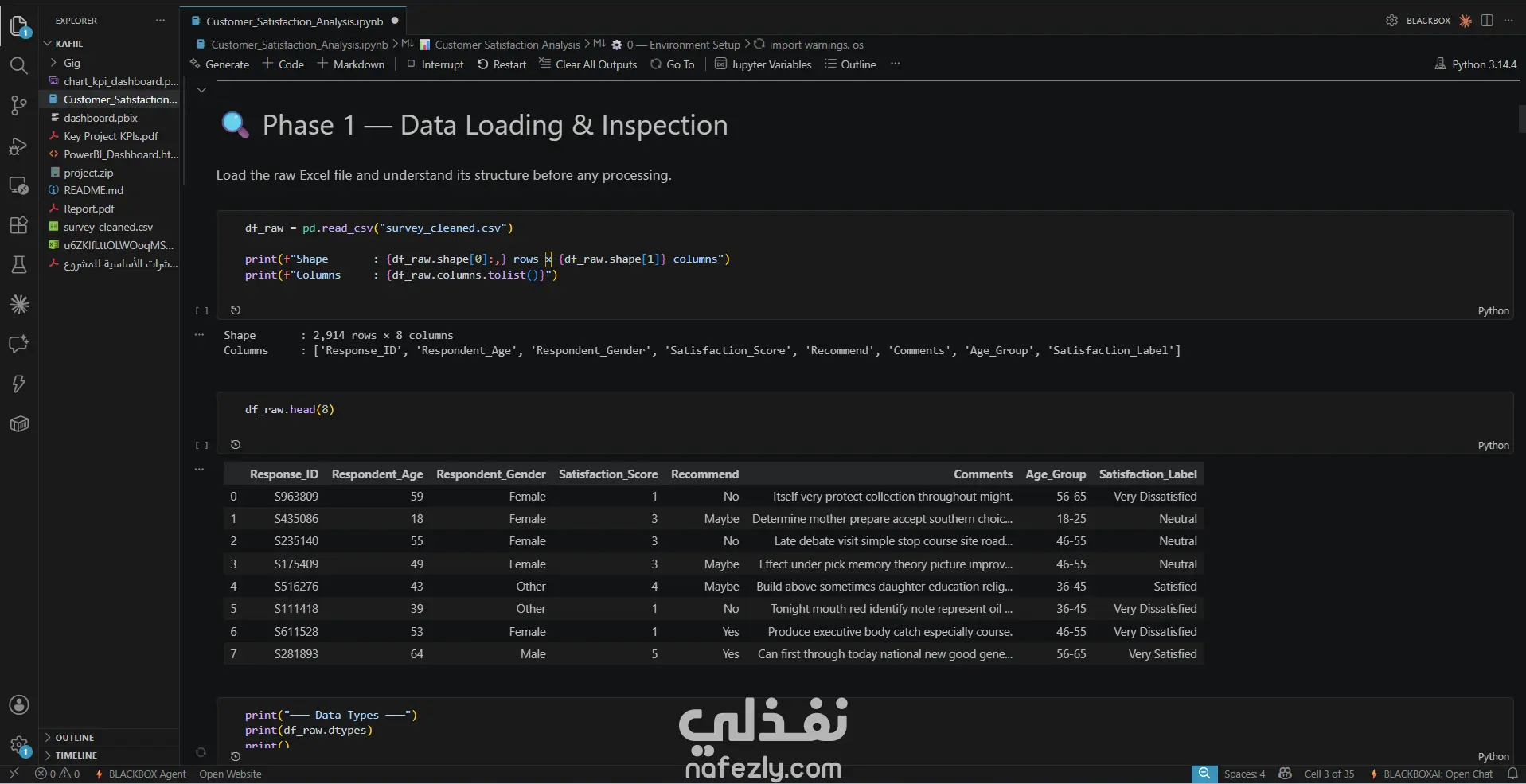This screenshot has height=784, width=1526.
Task: Open remote window indicator in status bar
Action: coord(14,774)
